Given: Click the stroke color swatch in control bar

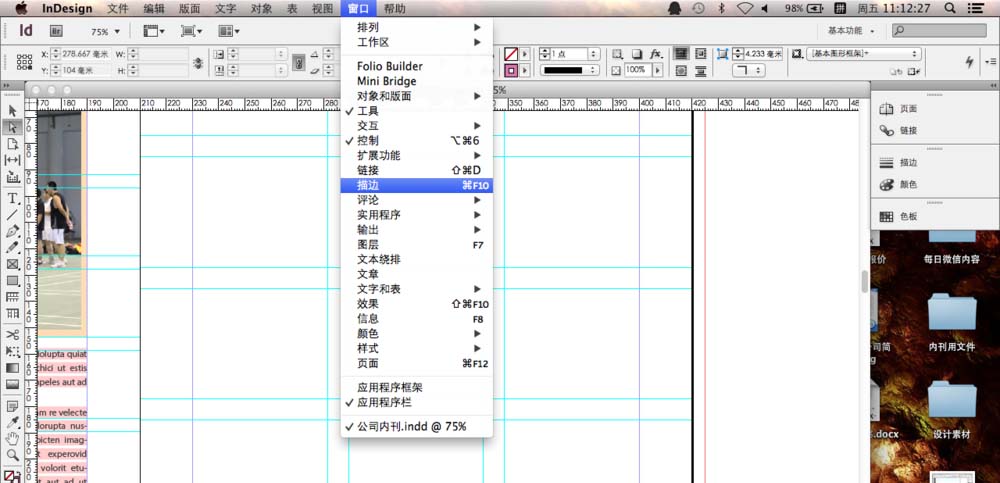Looking at the screenshot, I should point(511,71).
